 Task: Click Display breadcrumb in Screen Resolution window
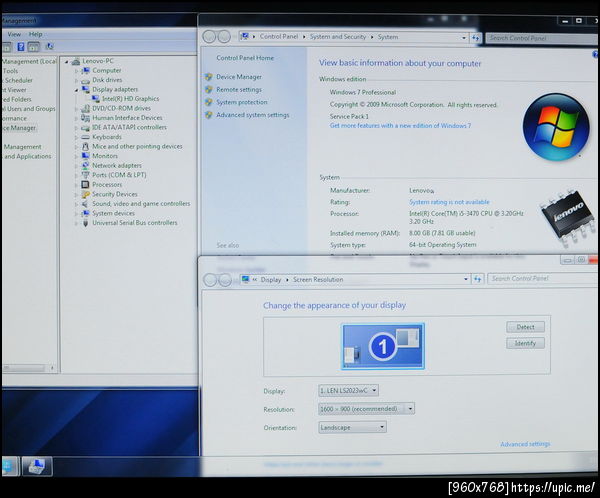(x=271, y=280)
